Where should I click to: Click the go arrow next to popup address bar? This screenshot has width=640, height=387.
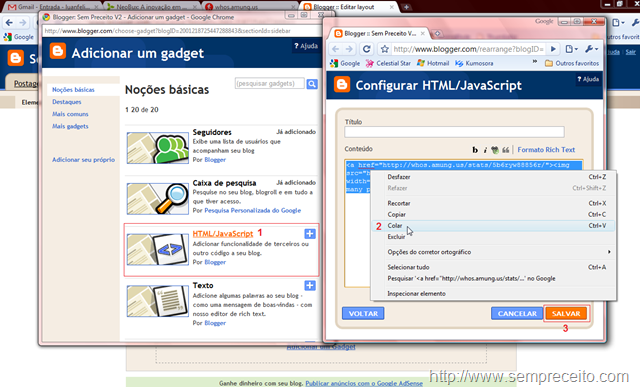point(553,49)
